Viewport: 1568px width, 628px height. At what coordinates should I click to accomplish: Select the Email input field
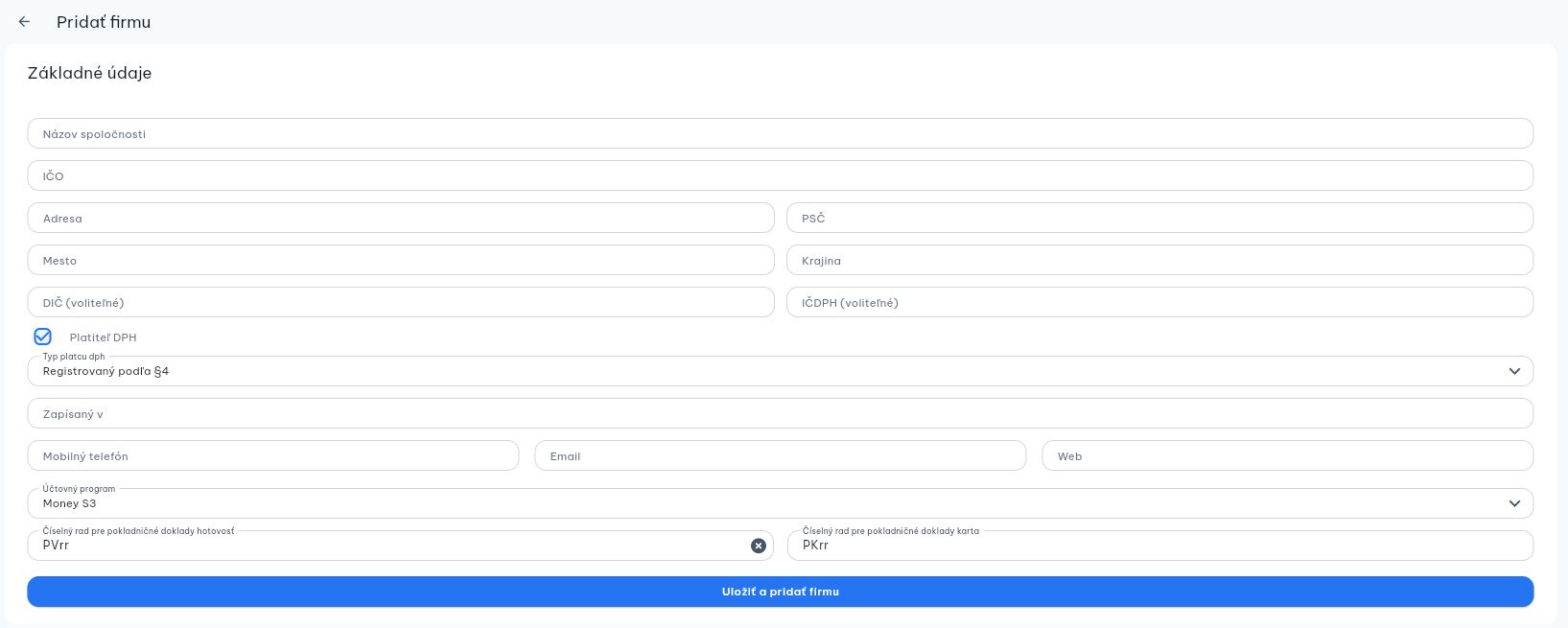[x=781, y=455]
